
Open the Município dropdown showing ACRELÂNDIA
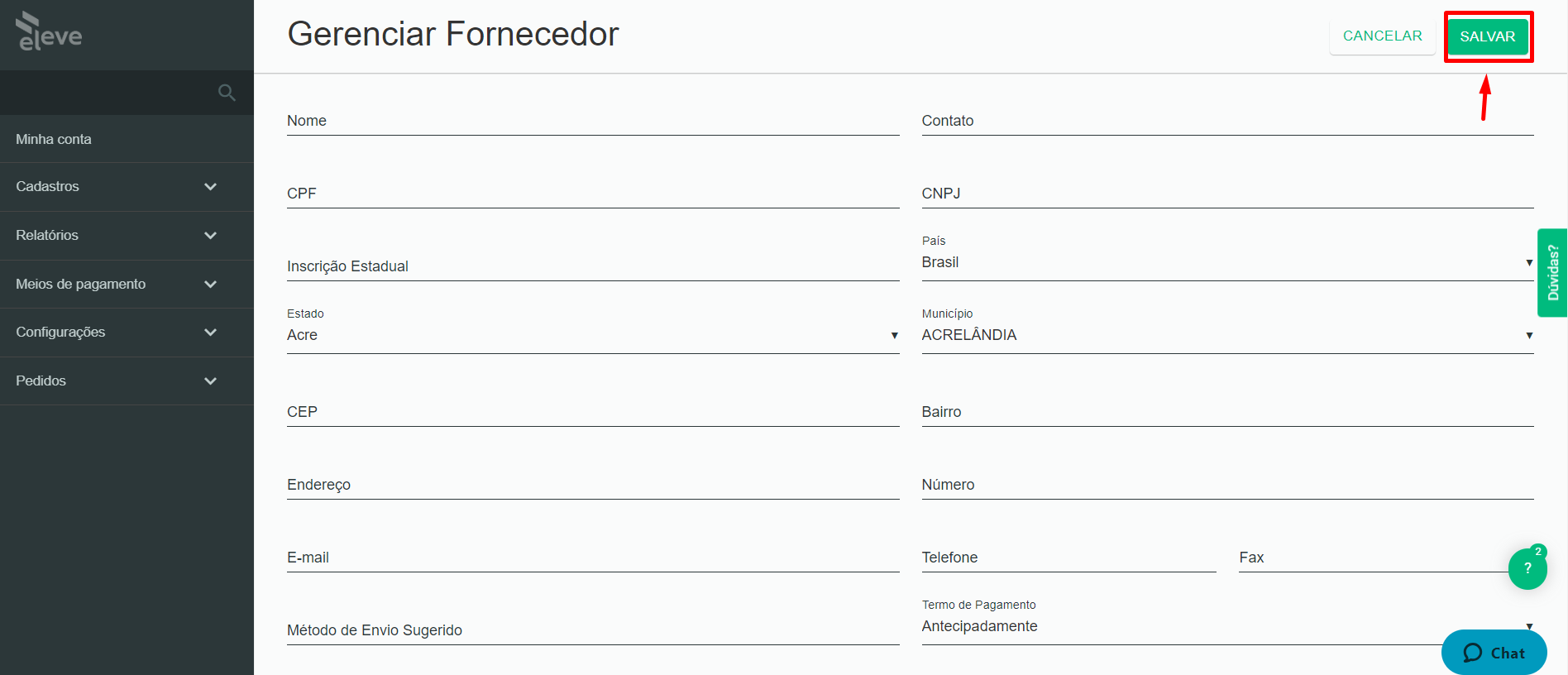pyautogui.click(x=1227, y=335)
